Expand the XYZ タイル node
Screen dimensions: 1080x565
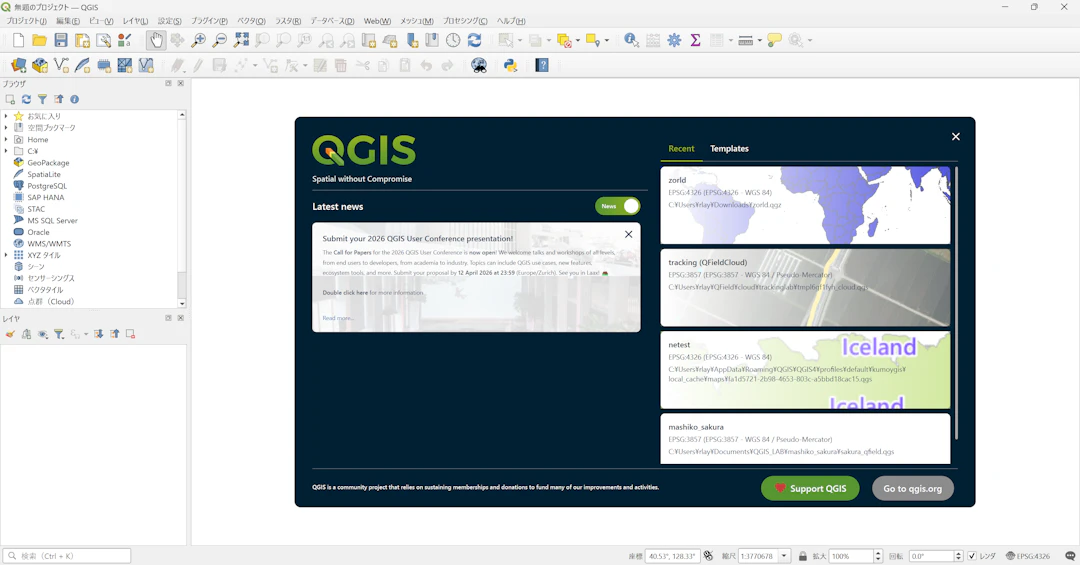(6, 255)
